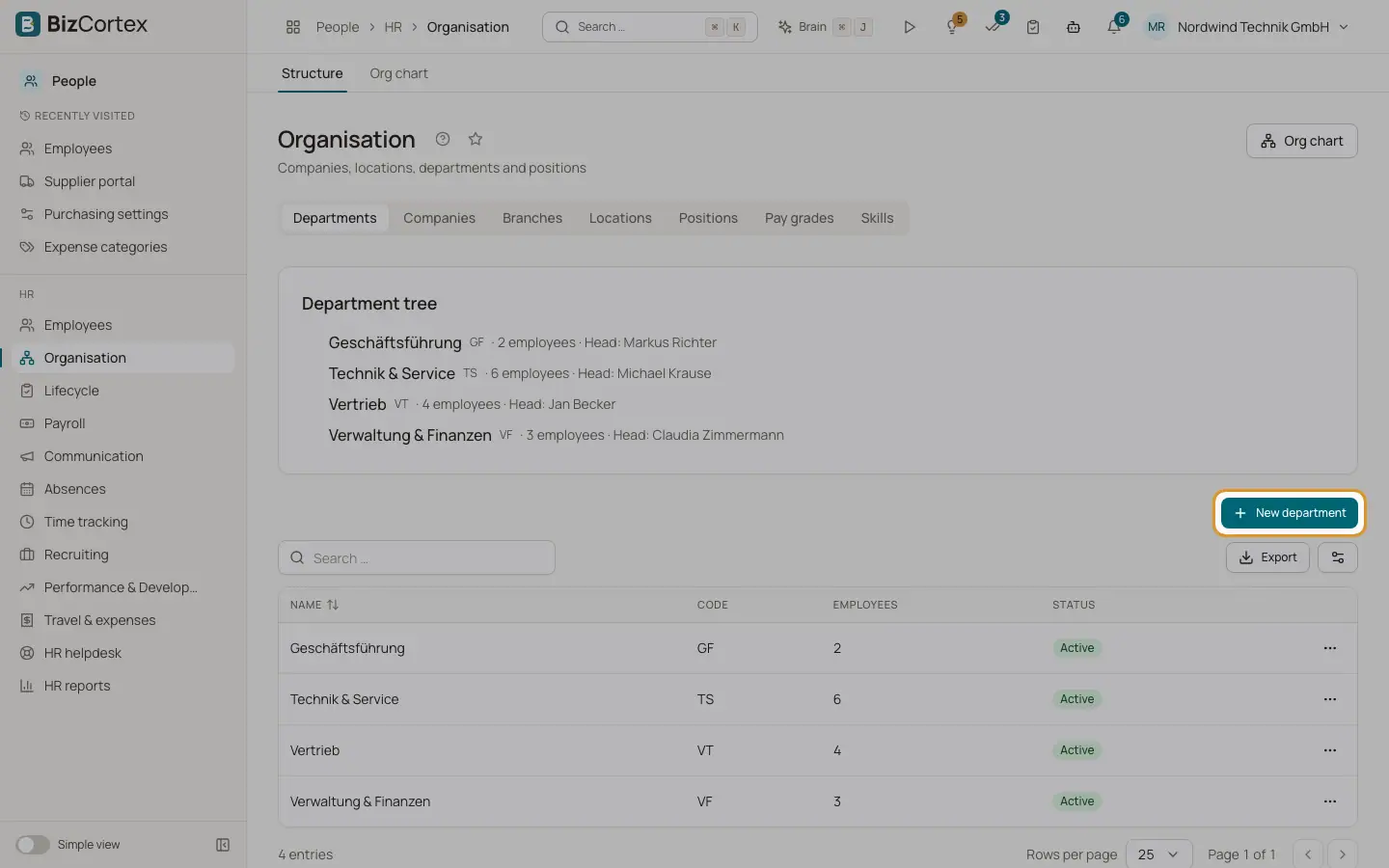Select Vertrieb in the department tree
1389x868 pixels.
coord(357,404)
